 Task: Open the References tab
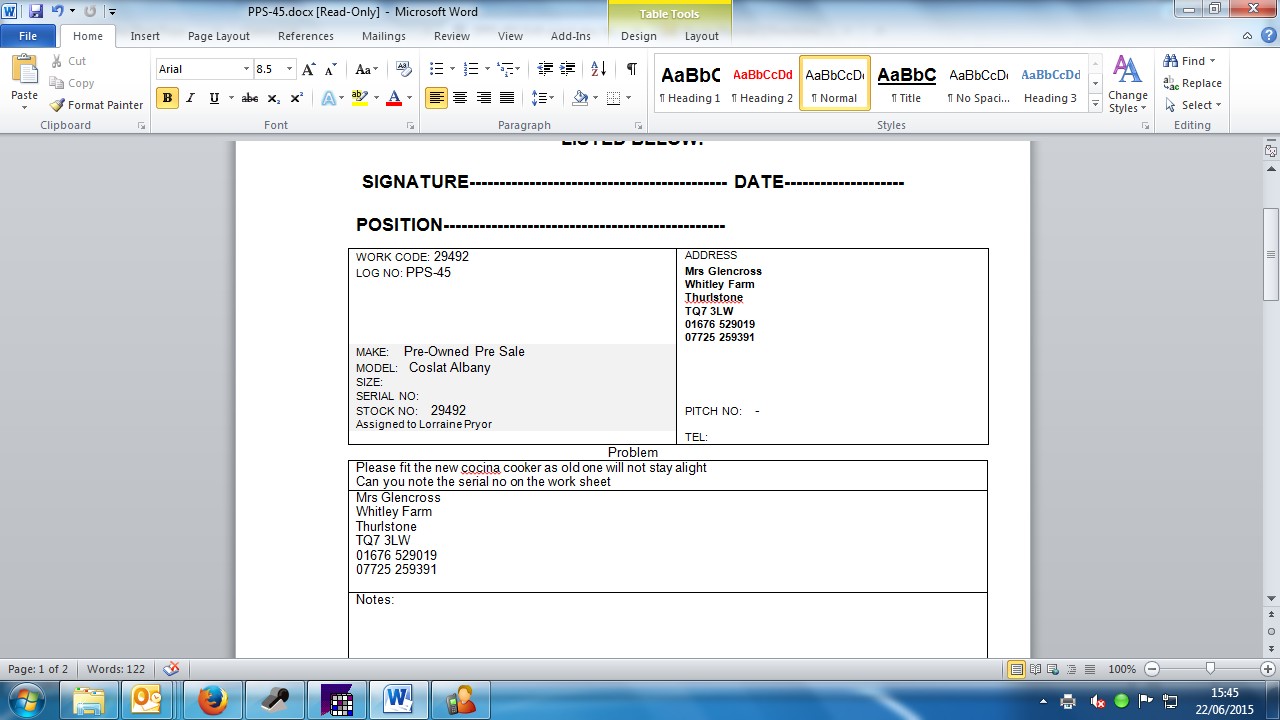pos(306,36)
